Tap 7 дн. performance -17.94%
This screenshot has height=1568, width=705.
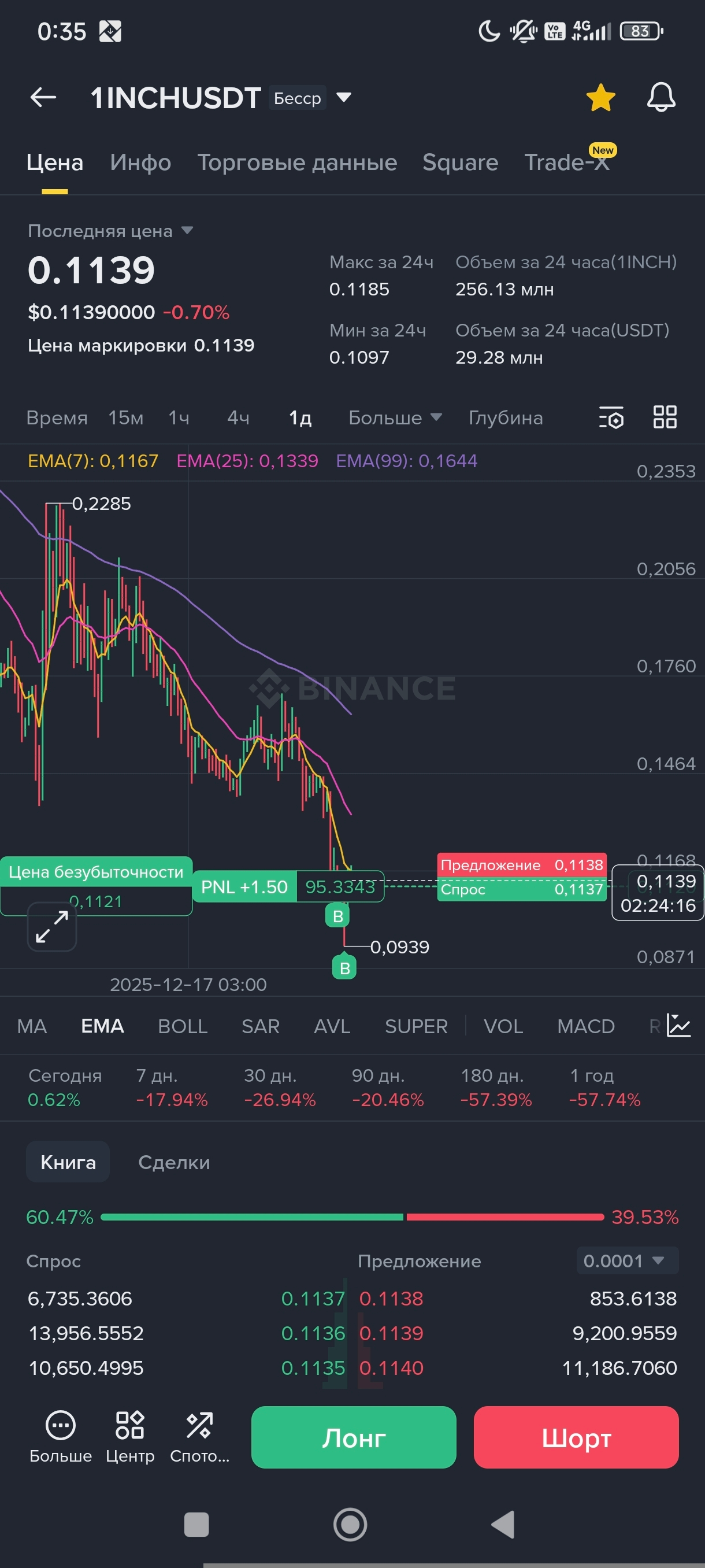tap(172, 1088)
